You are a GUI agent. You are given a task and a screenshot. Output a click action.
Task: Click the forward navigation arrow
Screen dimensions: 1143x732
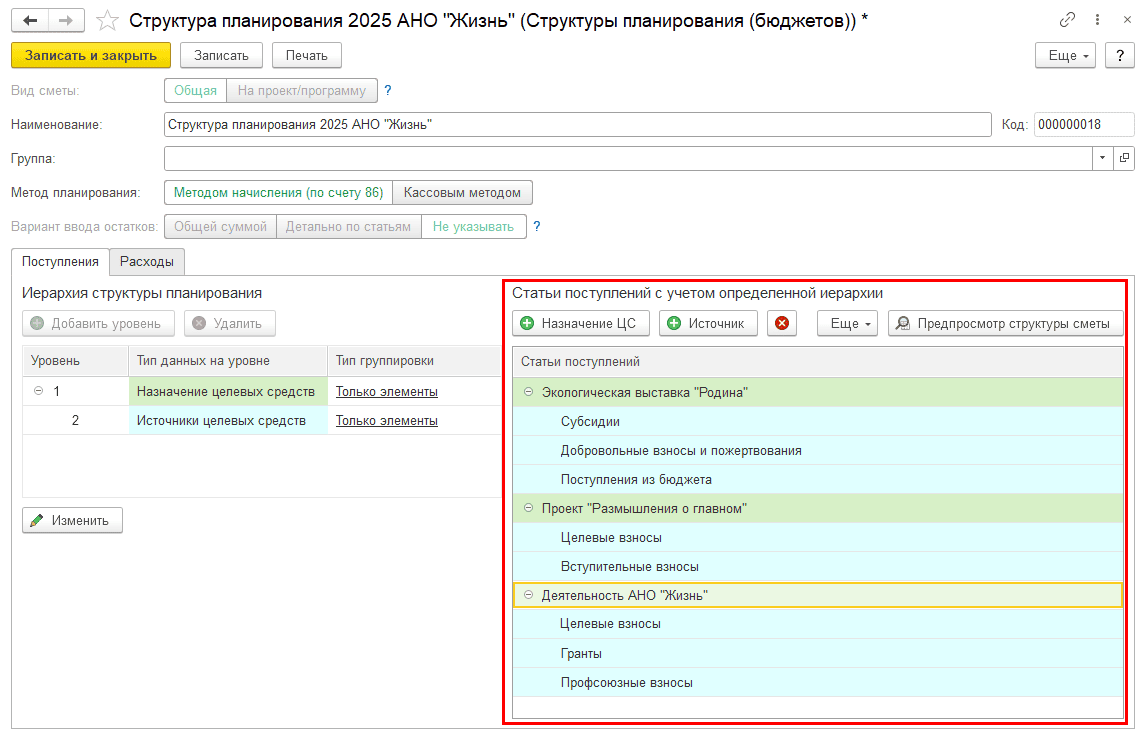(66, 21)
